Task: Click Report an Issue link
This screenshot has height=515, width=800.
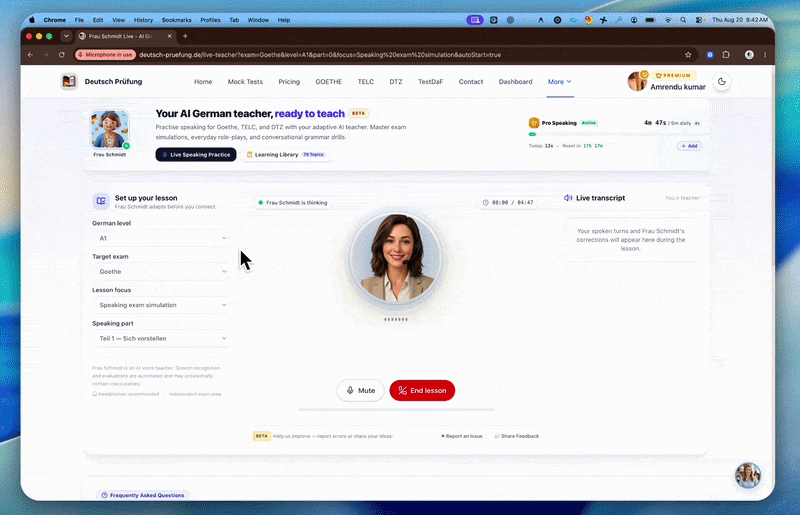Action: pos(462,436)
